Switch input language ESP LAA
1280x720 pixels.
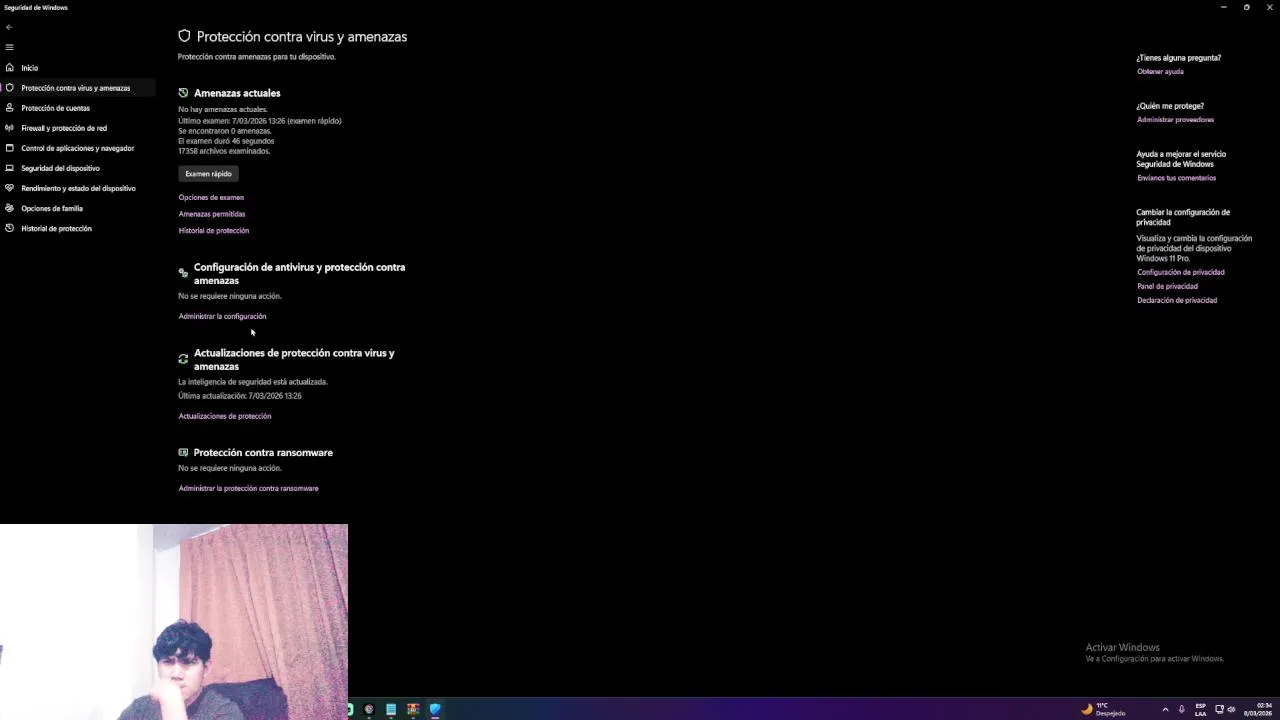point(1201,709)
